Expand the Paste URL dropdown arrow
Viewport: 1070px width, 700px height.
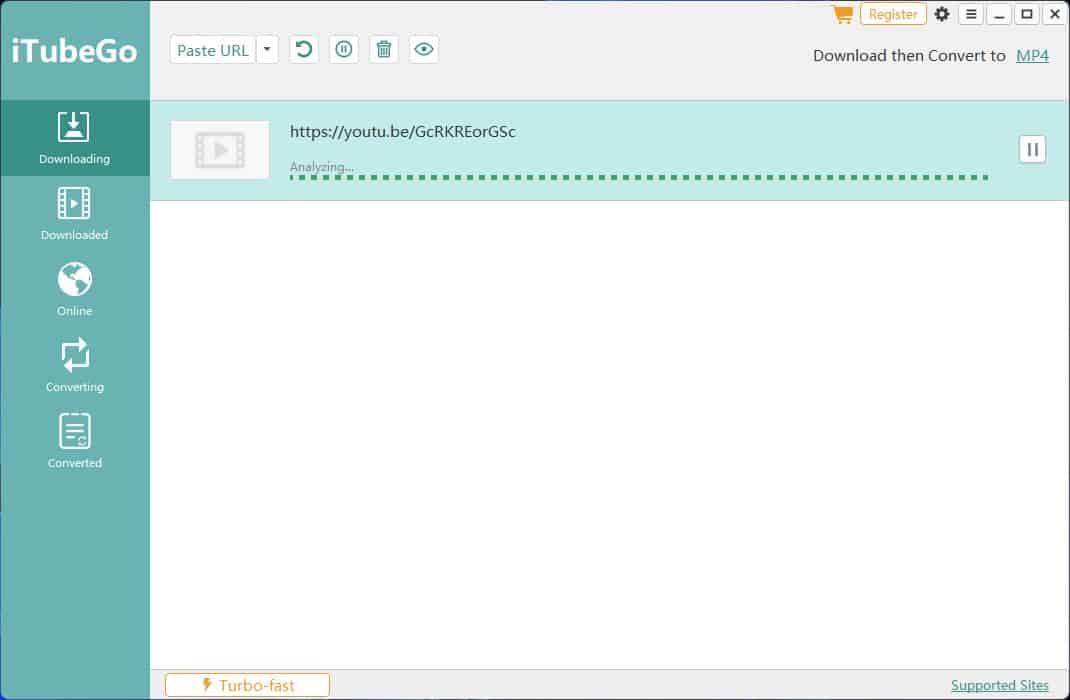point(268,50)
